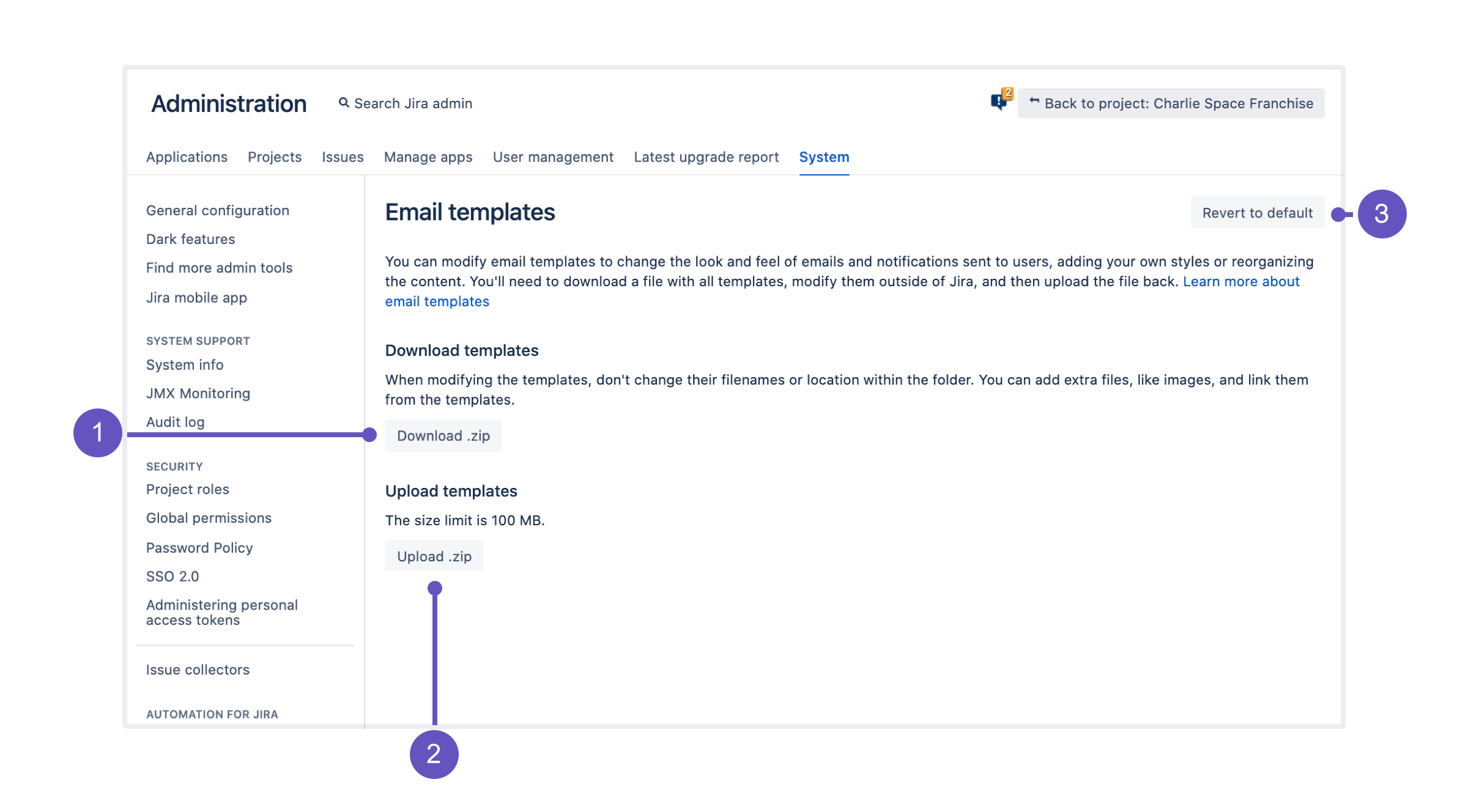The image size is (1468, 812).
Task: Click the notifications bell icon
Action: tap(998, 102)
